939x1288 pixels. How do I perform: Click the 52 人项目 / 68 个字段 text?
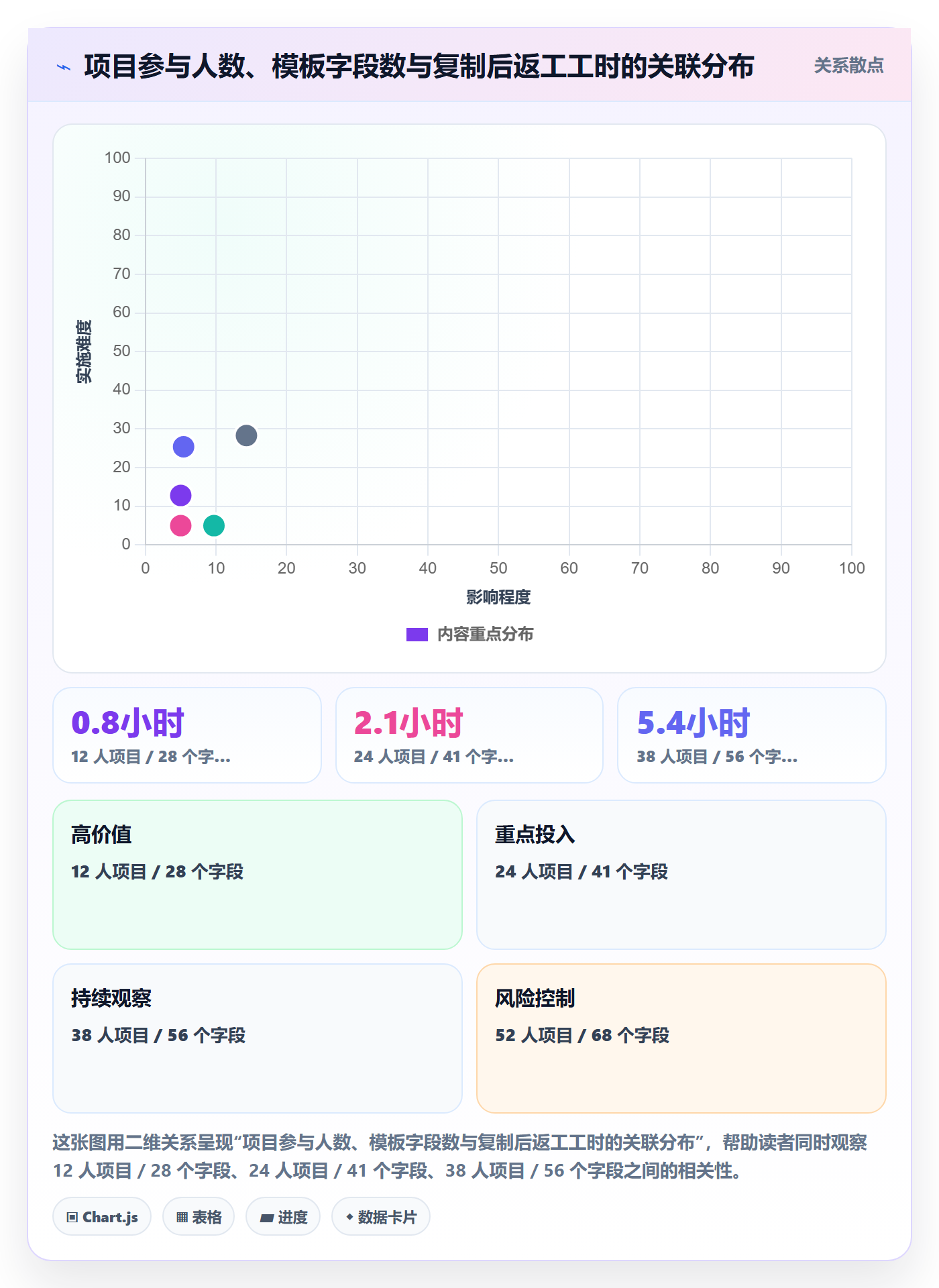click(x=582, y=1035)
